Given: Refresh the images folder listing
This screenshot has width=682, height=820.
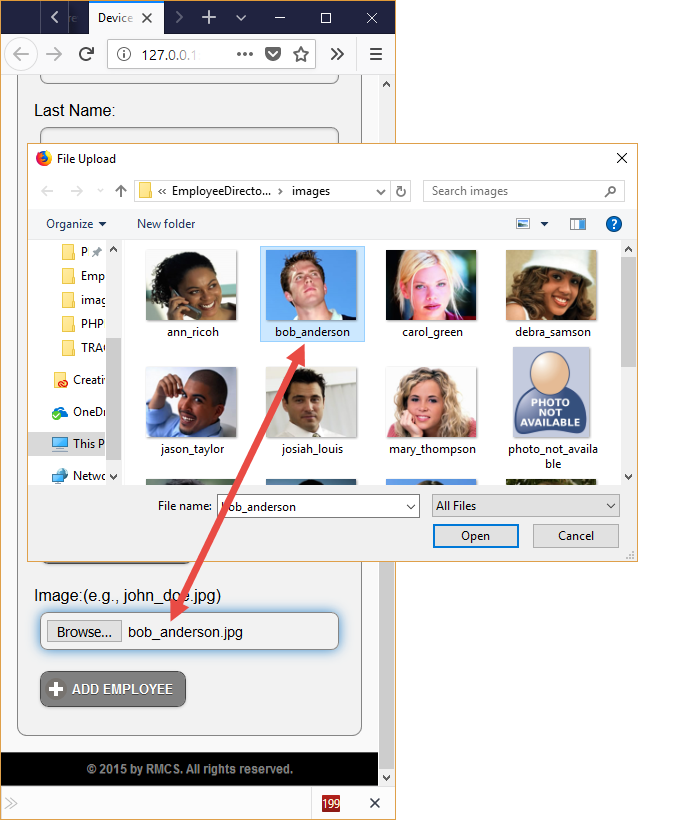Looking at the screenshot, I should pyautogui.click(x=402, y=191).
